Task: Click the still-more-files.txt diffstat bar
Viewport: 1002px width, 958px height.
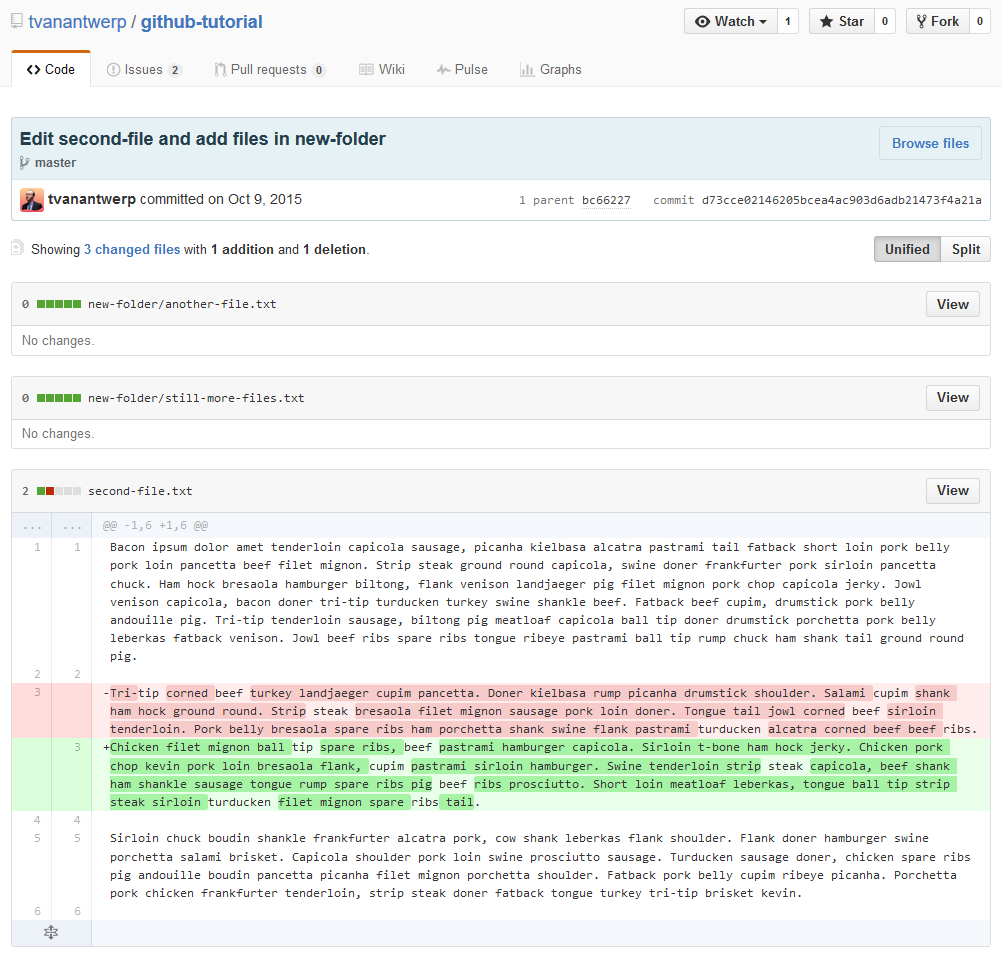Action: [x=59, y=398]
